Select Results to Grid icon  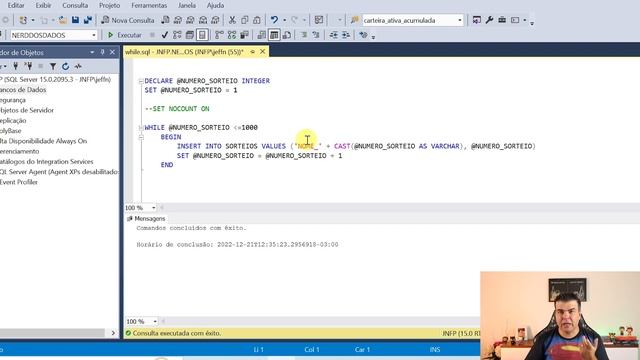point(274,35)
